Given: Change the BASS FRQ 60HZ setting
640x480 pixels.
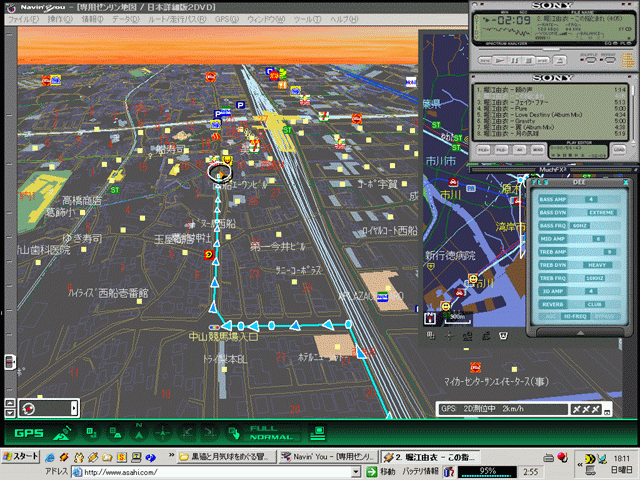Looking at the screenshot, I should click(x=580, y=226).
